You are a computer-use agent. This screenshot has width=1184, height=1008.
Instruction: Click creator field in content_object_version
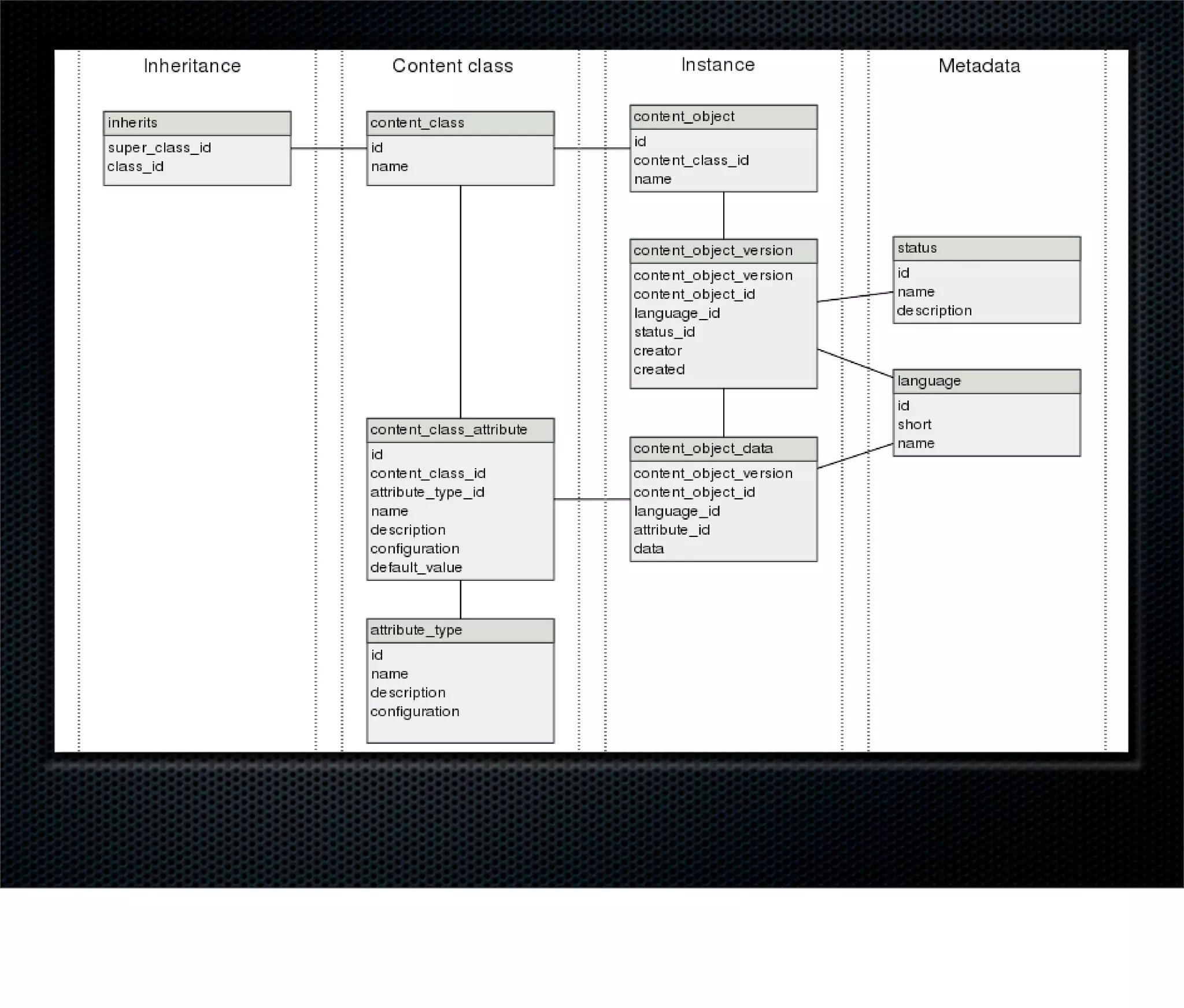(x=657, y=351)
